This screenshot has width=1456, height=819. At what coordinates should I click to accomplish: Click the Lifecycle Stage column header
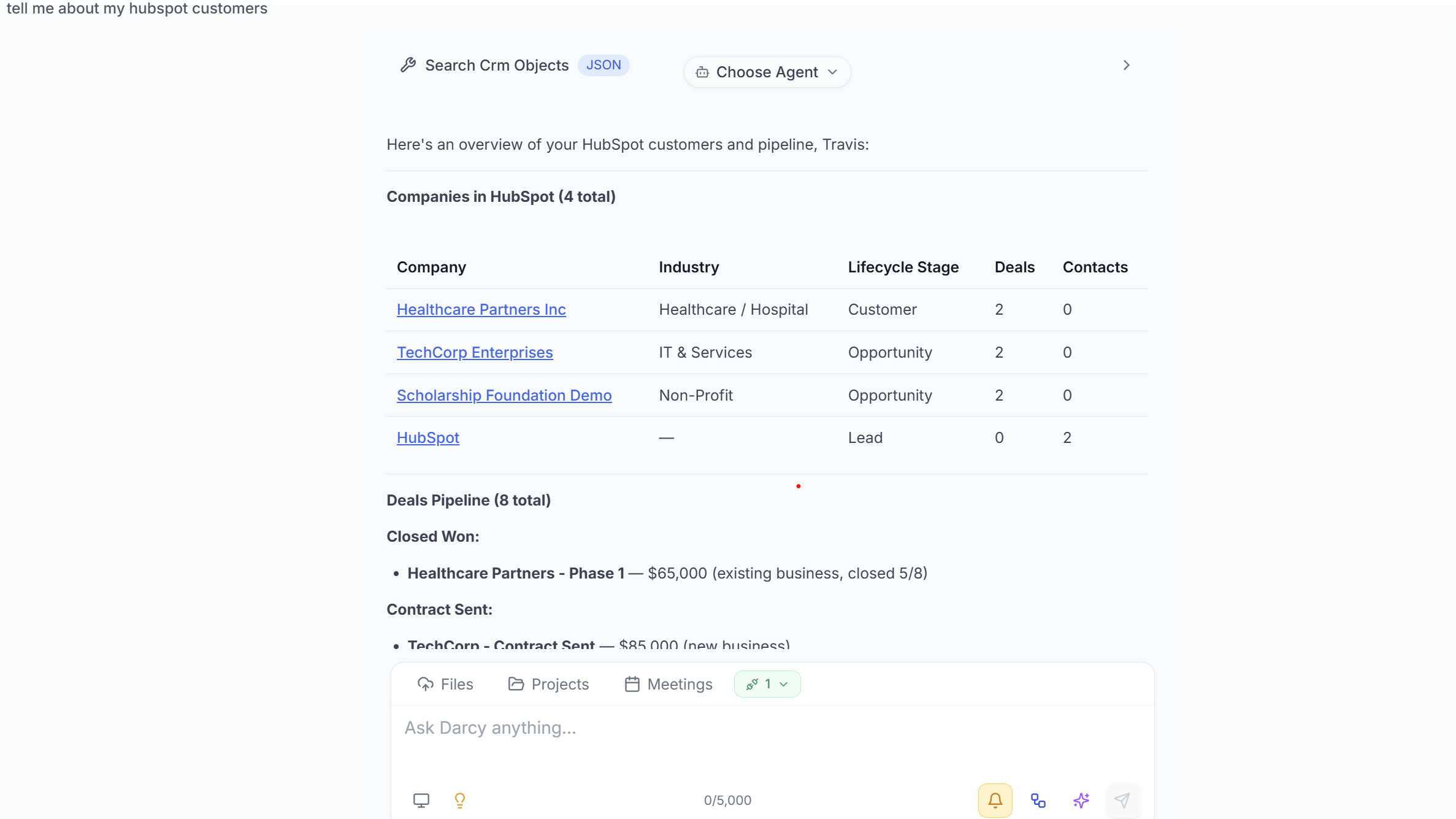[903, 267]
